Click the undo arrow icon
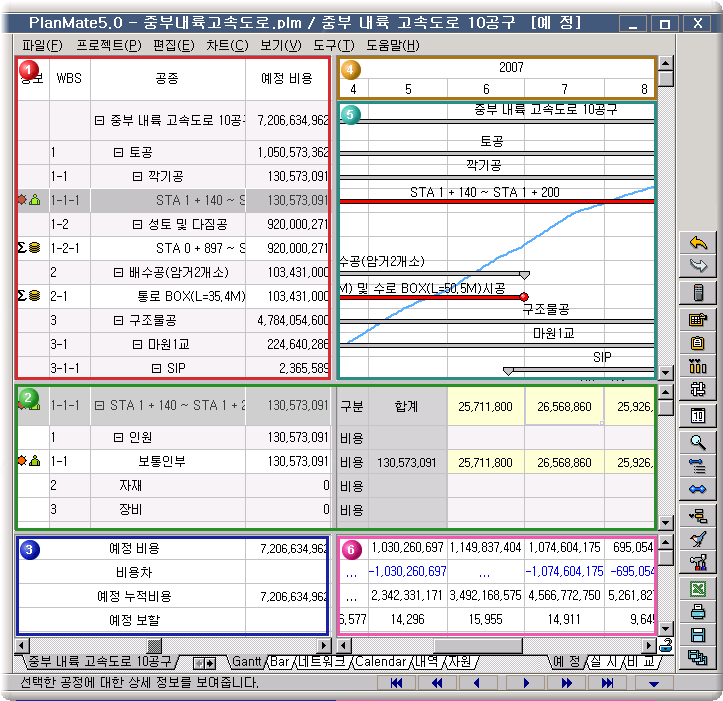Image resolution: width=723 pixels, height=701 pixels. pos(699,243)
